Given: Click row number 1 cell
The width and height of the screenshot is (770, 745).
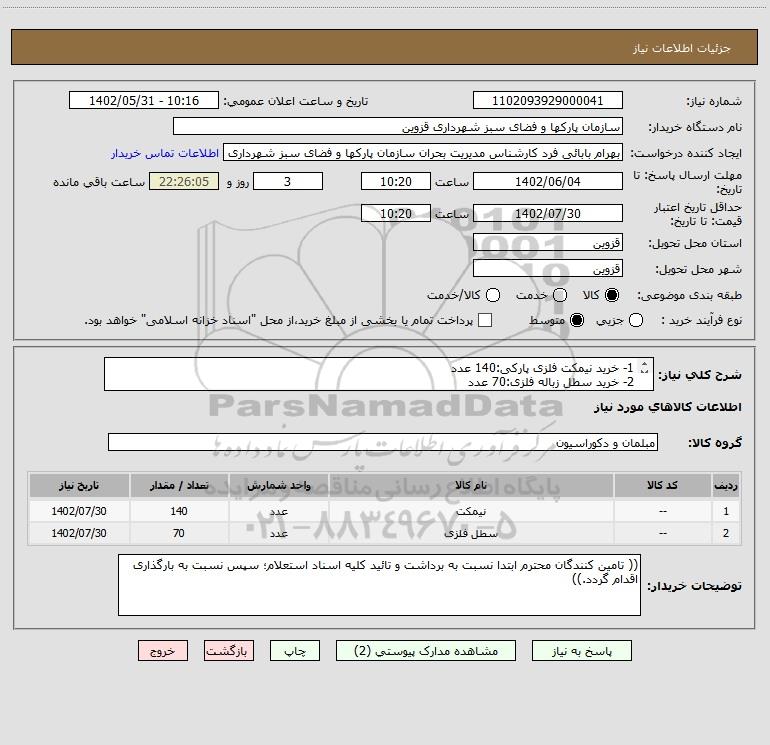Looking at the screenshot, I should coord(726,511).
